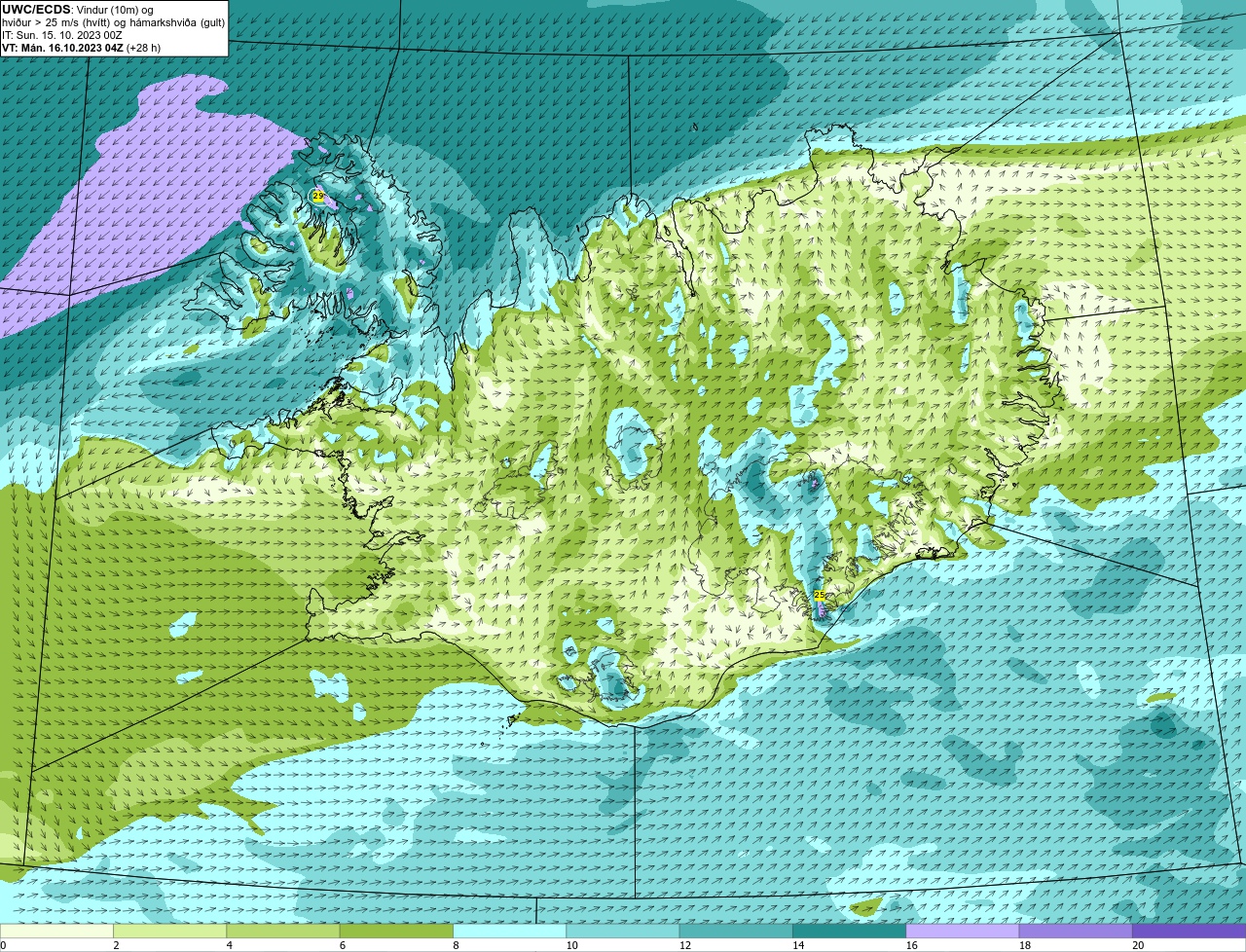The width and height of the screenshot is (1246, 952).
Task: Click the 'Vindur (10m) og' label
Action: pos(115,10)
